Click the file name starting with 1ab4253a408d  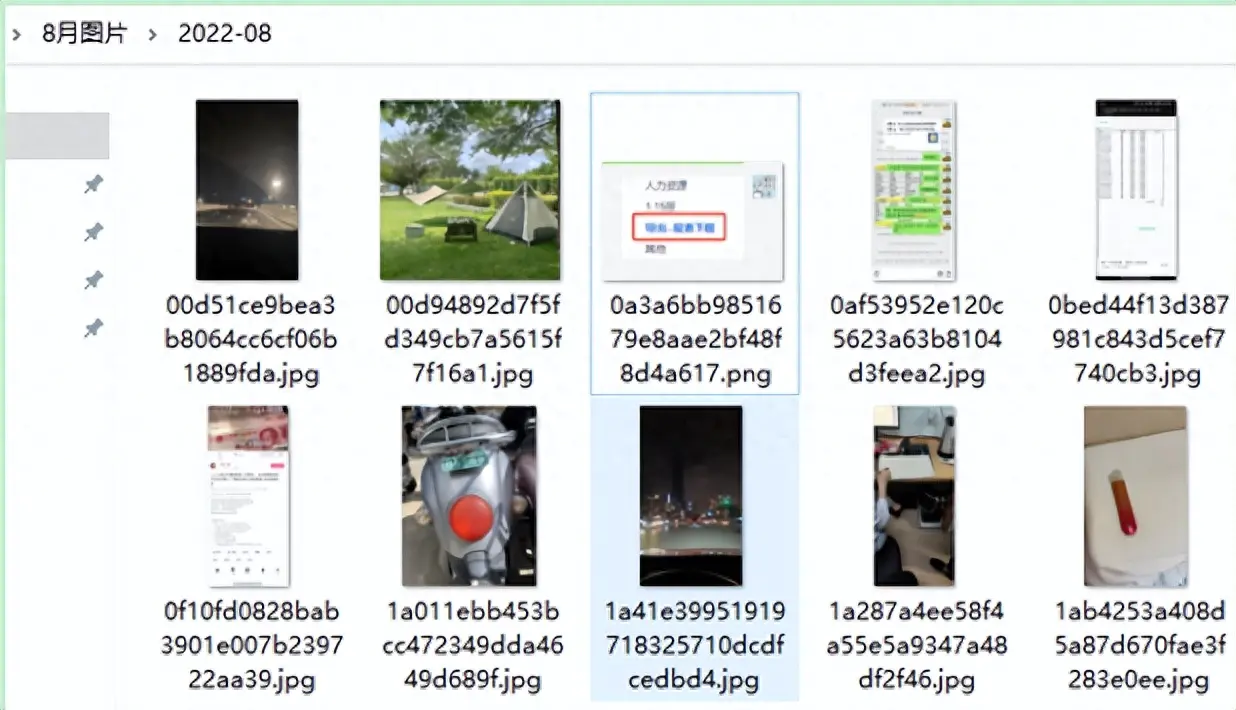pos(1139,646)
